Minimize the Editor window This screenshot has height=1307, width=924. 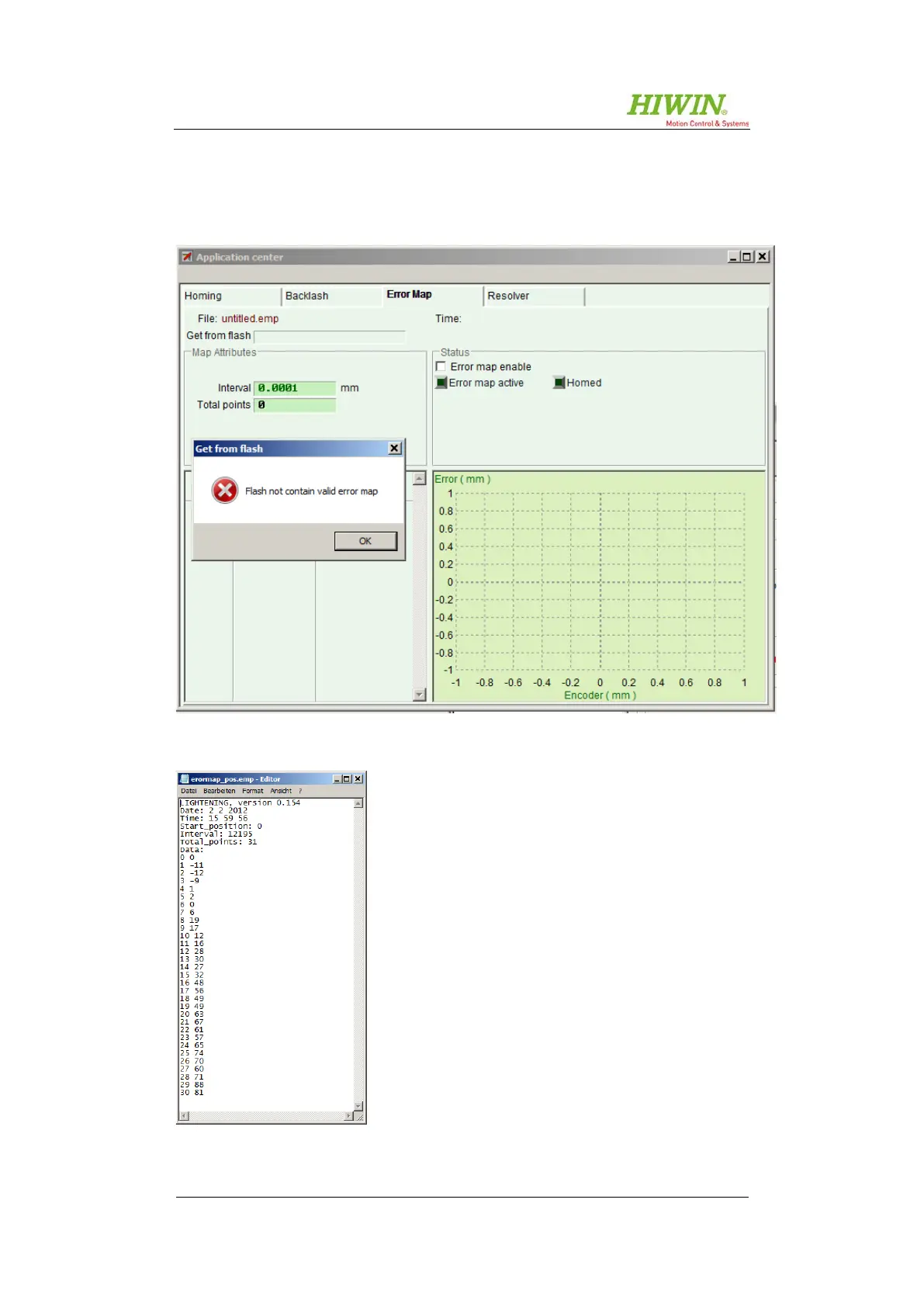pos(337,778)
